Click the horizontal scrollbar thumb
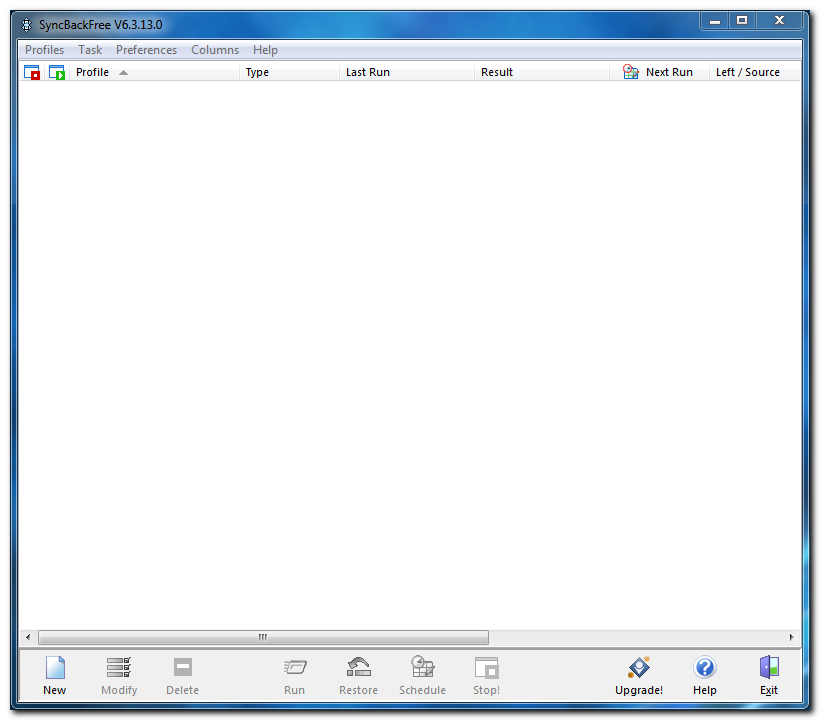821x721 pixels. 263,637
